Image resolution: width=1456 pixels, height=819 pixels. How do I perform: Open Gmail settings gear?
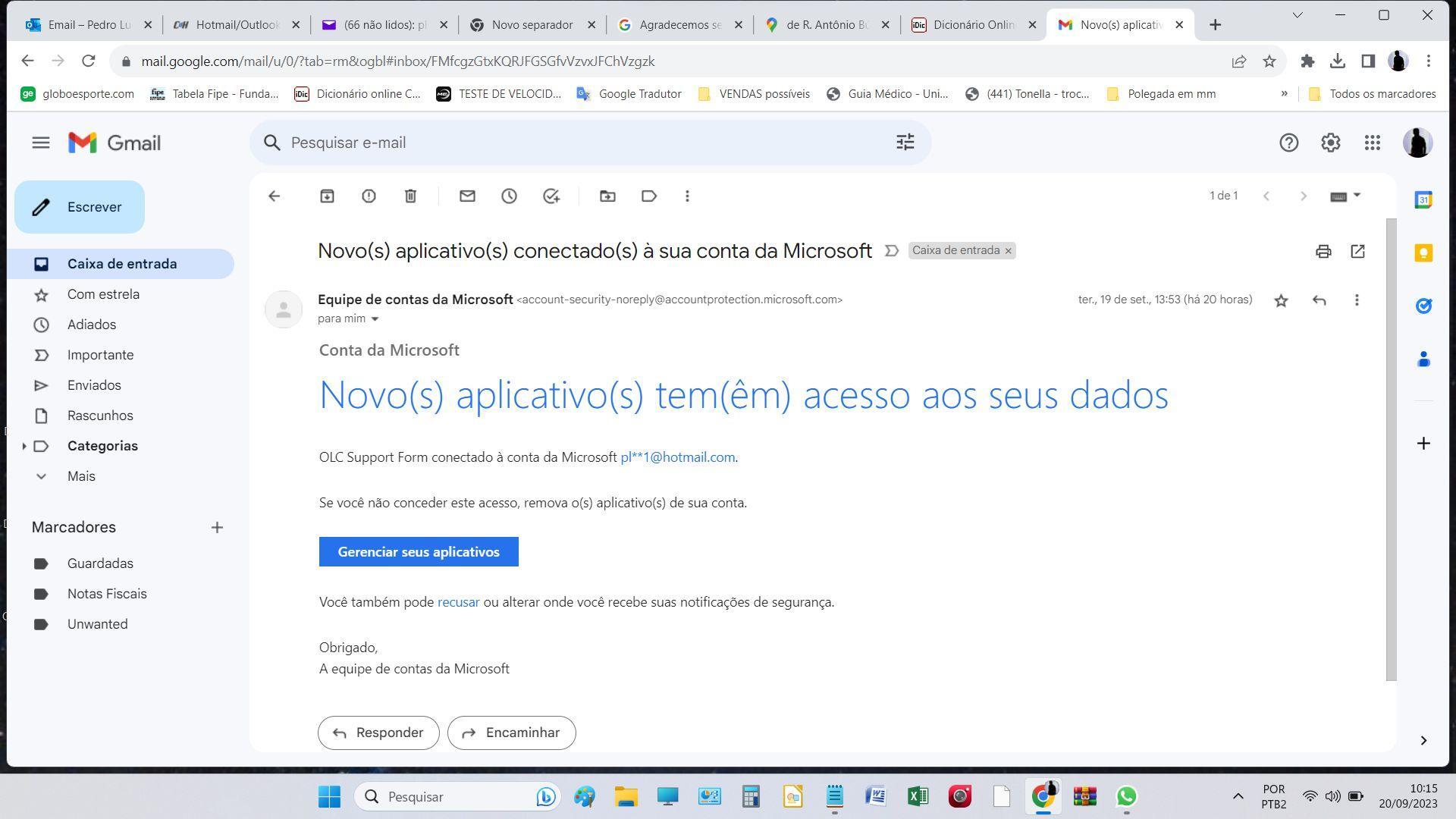(x=1330, y=143)
